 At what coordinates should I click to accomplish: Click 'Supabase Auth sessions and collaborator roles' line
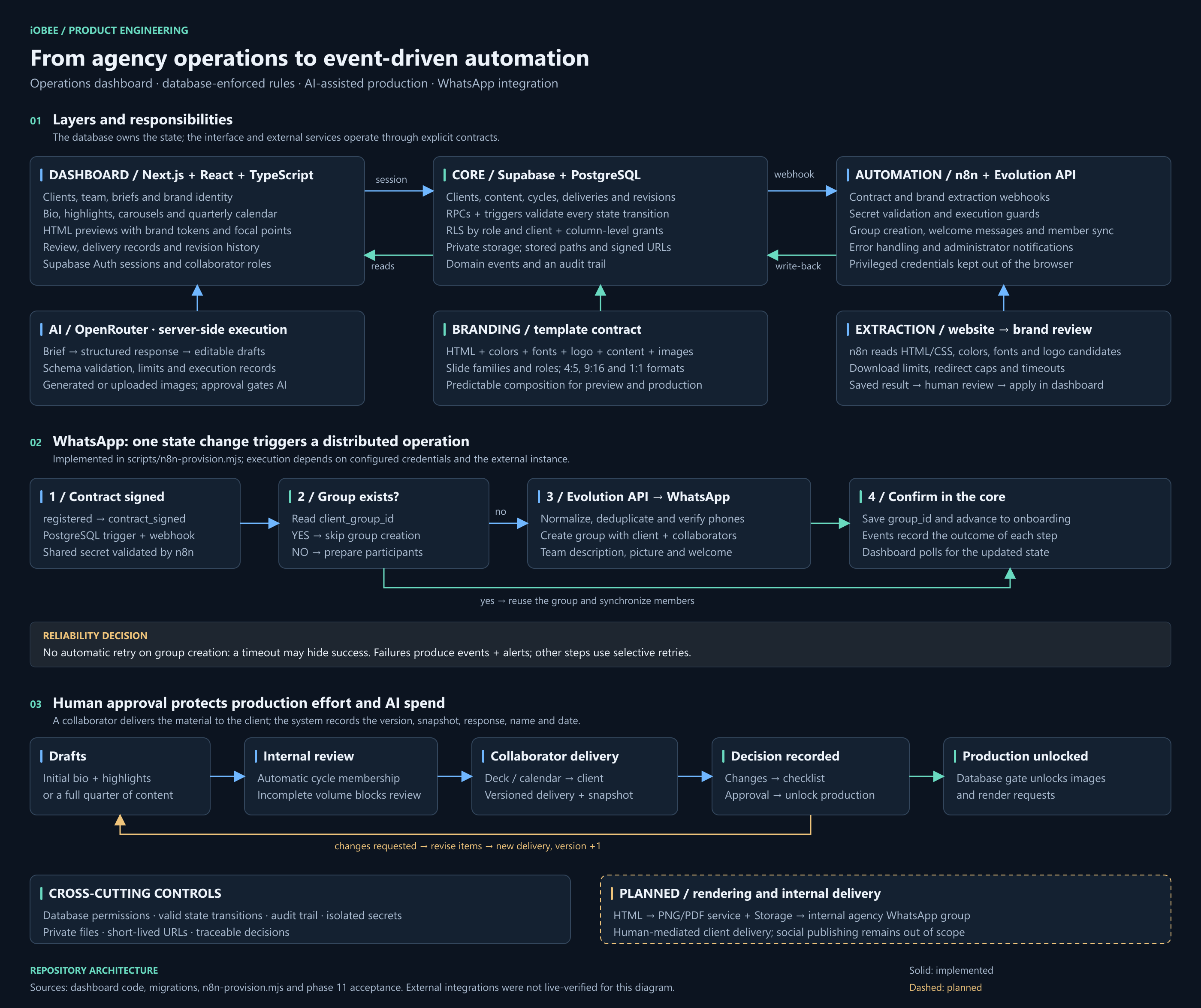coord(157,264)
